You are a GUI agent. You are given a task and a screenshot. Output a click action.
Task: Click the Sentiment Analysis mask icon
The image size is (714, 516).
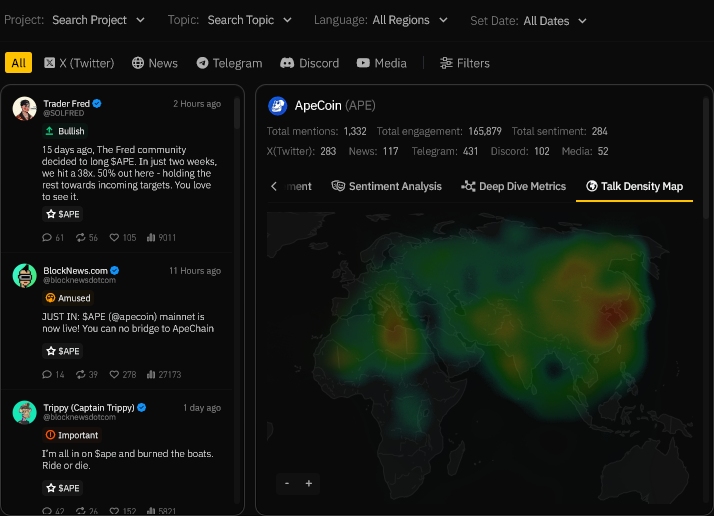point(338,186)
